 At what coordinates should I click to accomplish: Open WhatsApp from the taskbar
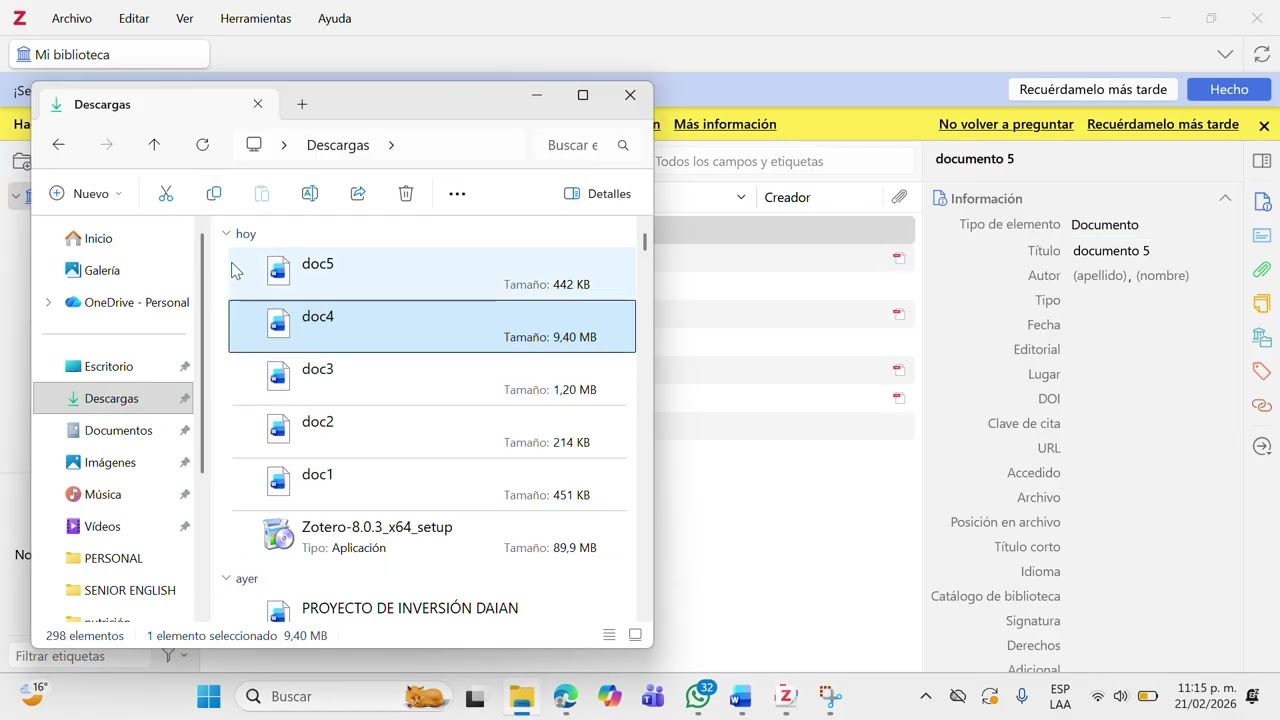(698, 696)
